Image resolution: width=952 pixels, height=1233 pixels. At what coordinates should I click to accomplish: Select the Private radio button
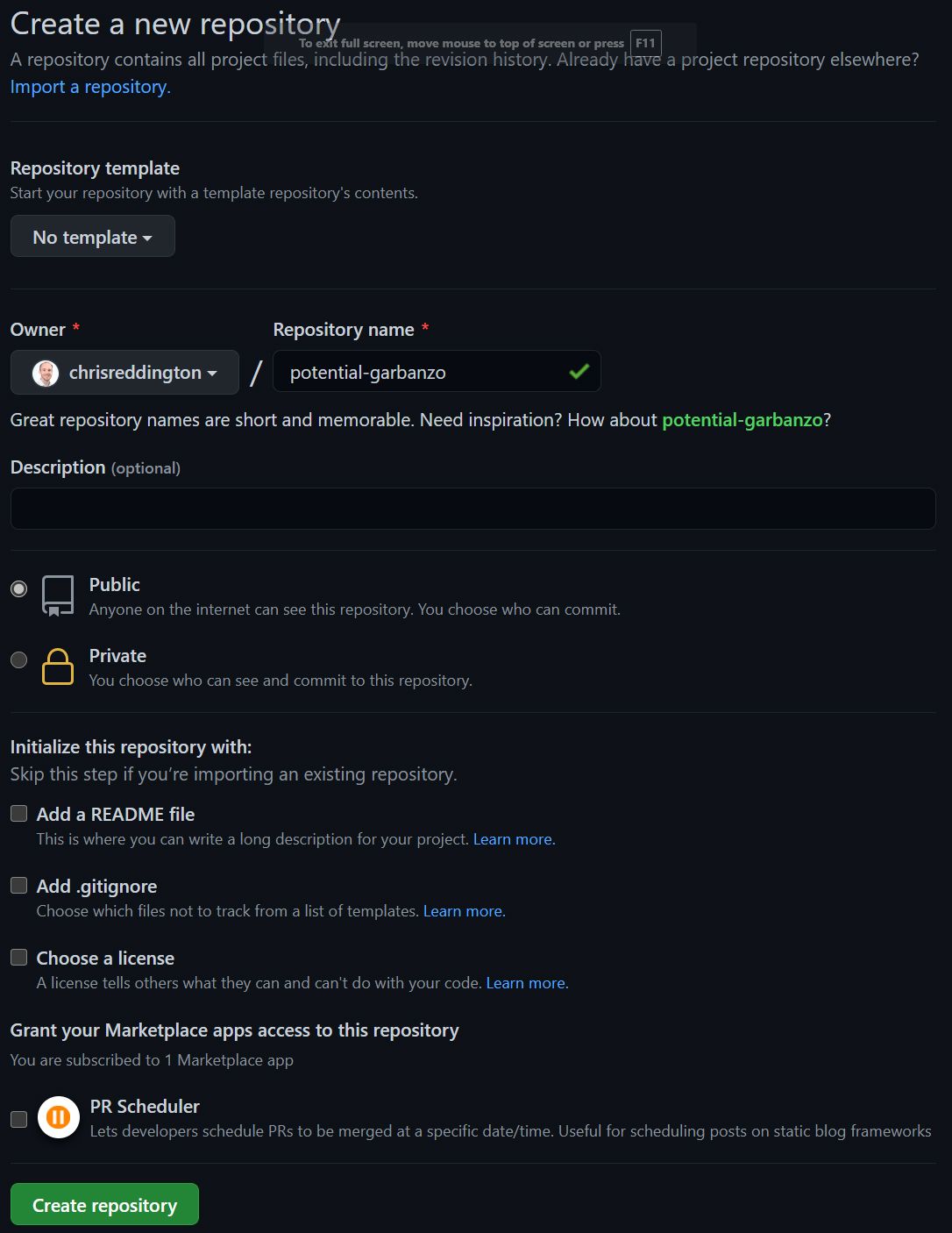18,660
